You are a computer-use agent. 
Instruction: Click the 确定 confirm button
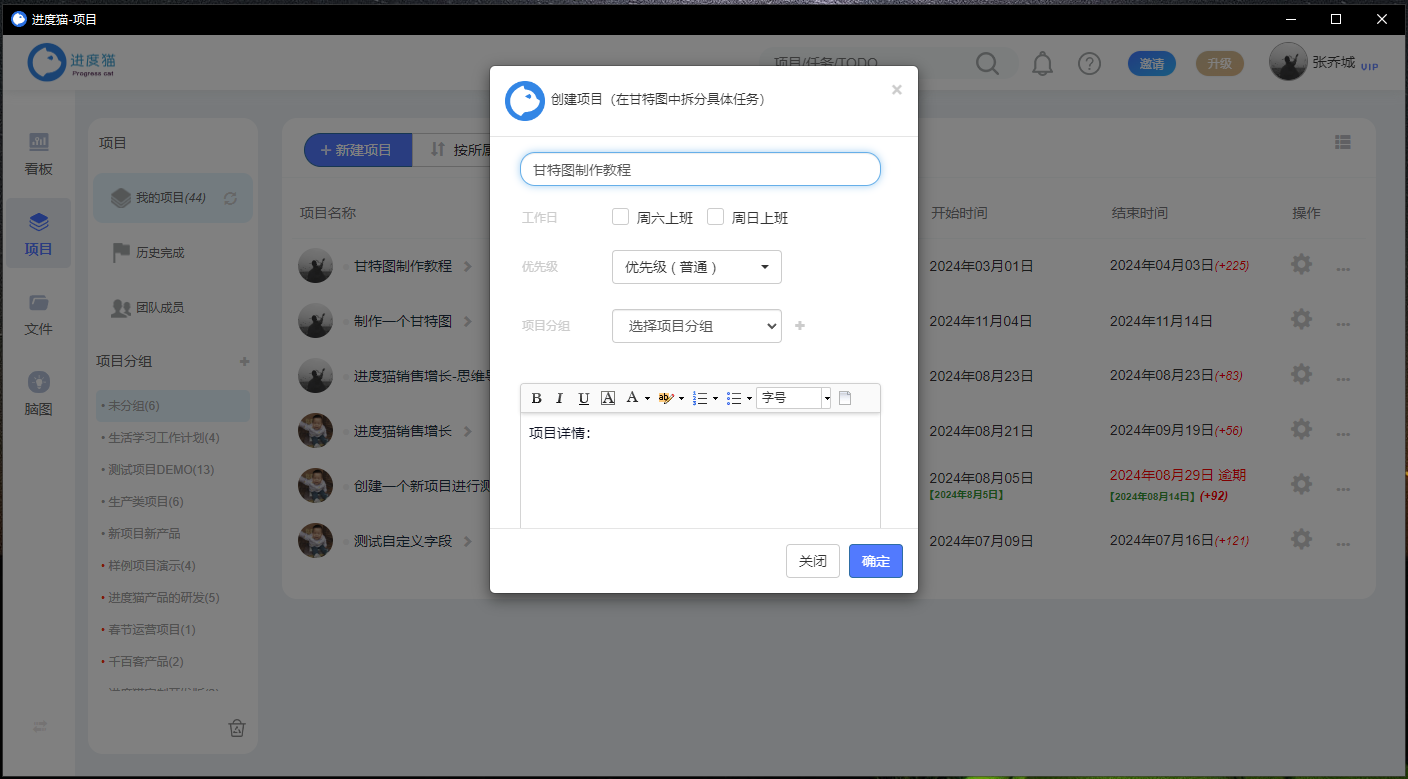(x=876, y=561)
